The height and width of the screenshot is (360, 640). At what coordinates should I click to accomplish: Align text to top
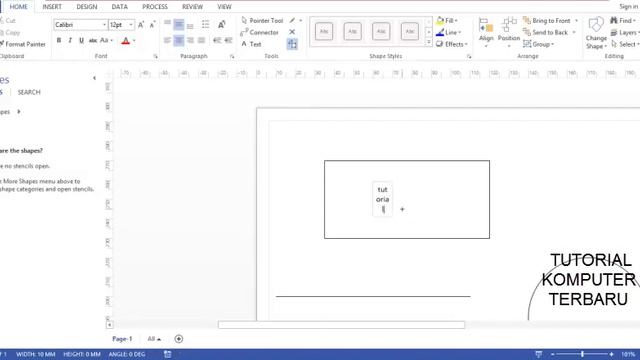click(167, 24)
